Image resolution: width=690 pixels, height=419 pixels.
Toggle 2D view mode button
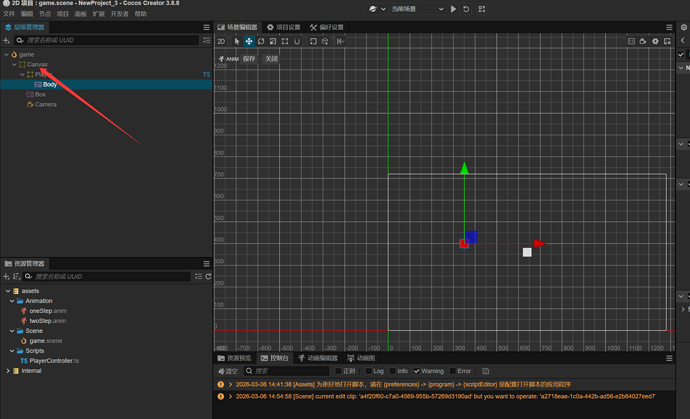[x=222, y=42]
